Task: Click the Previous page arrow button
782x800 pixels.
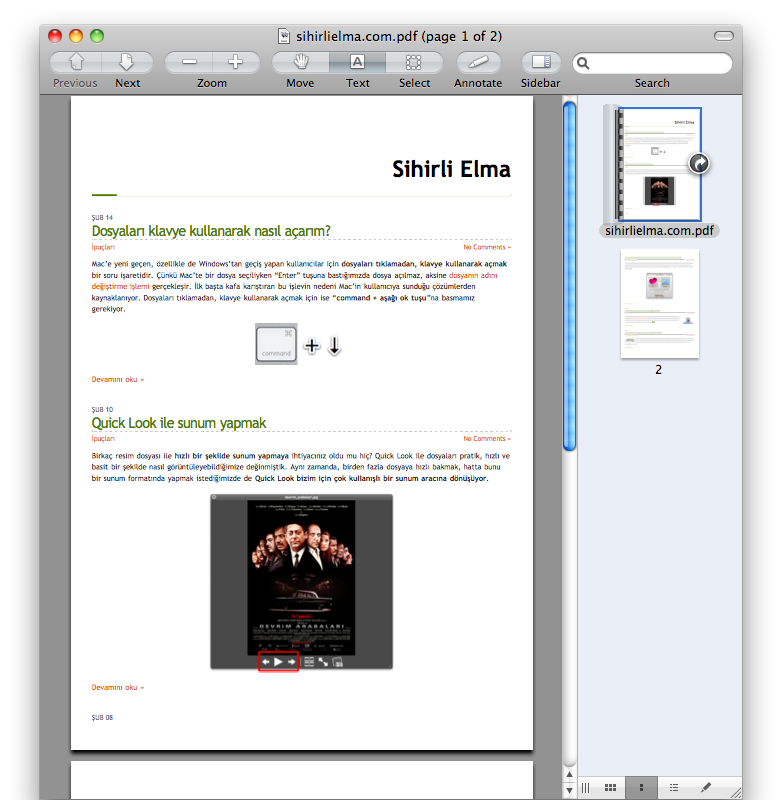Action: click(x=75, y=62)
